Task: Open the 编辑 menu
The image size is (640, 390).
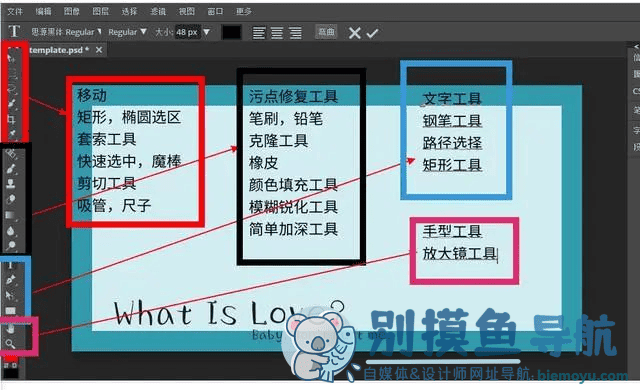Action: (43, 11)
